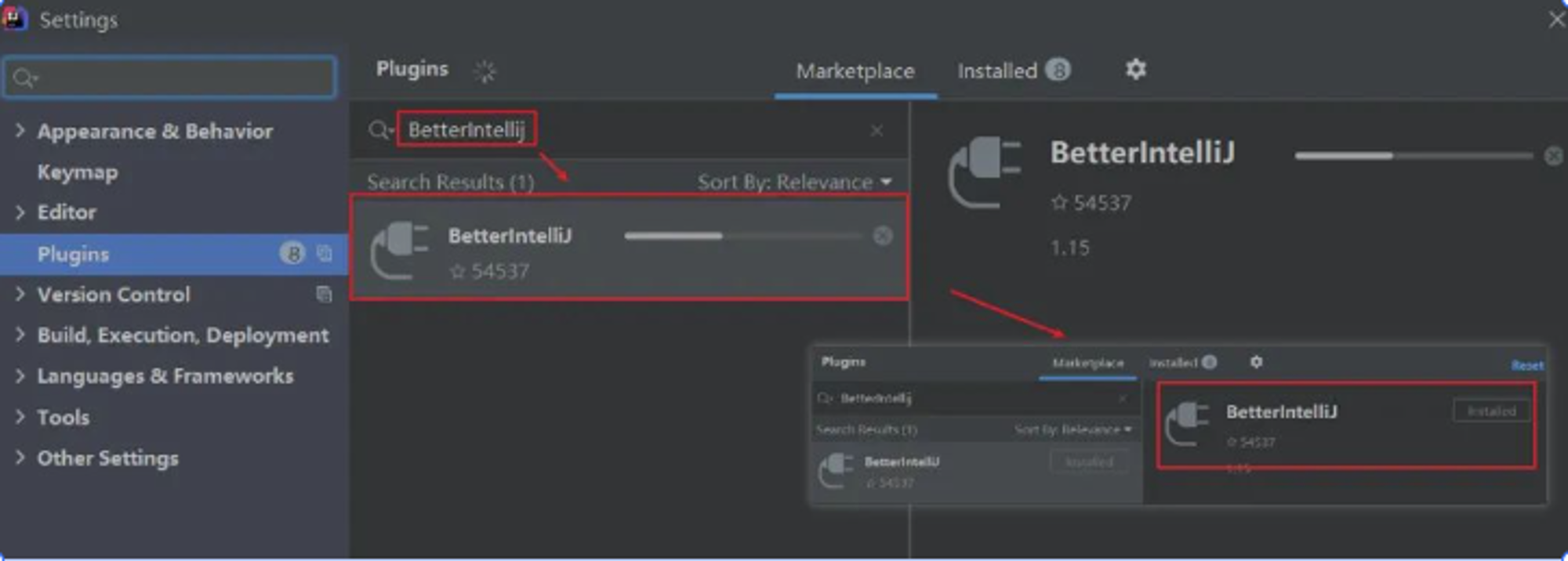Select Plugins in the settings tree
The width and height of the screenshot is (1568, 561).
tap(174, 254)
